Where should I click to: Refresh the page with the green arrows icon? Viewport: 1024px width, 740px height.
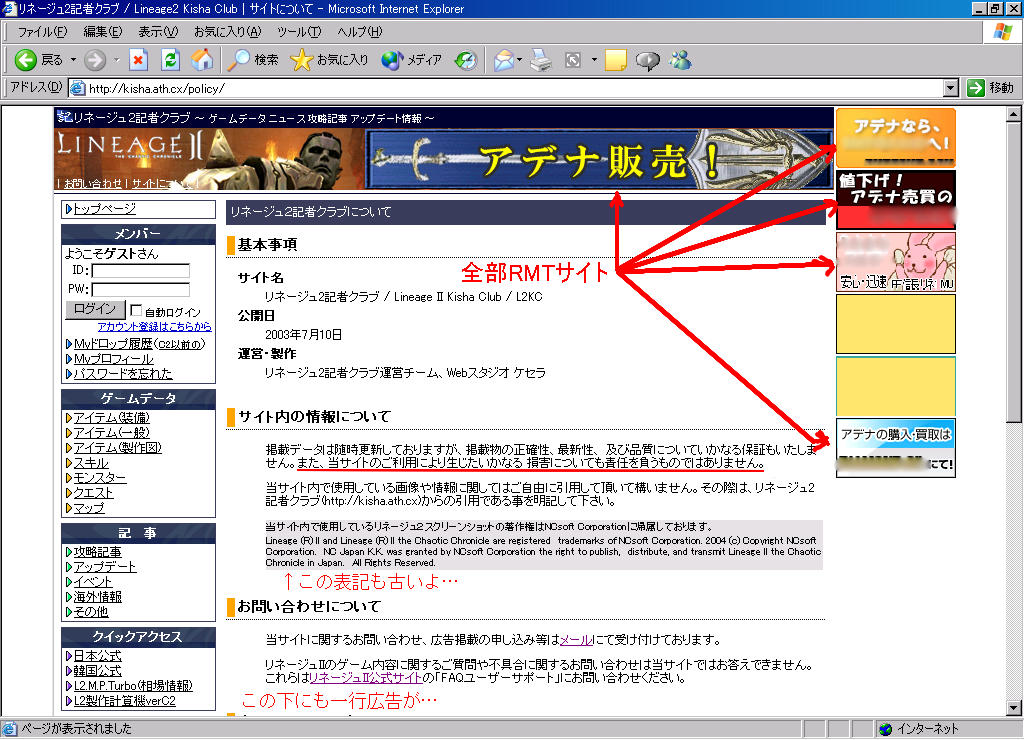point(170,60)
